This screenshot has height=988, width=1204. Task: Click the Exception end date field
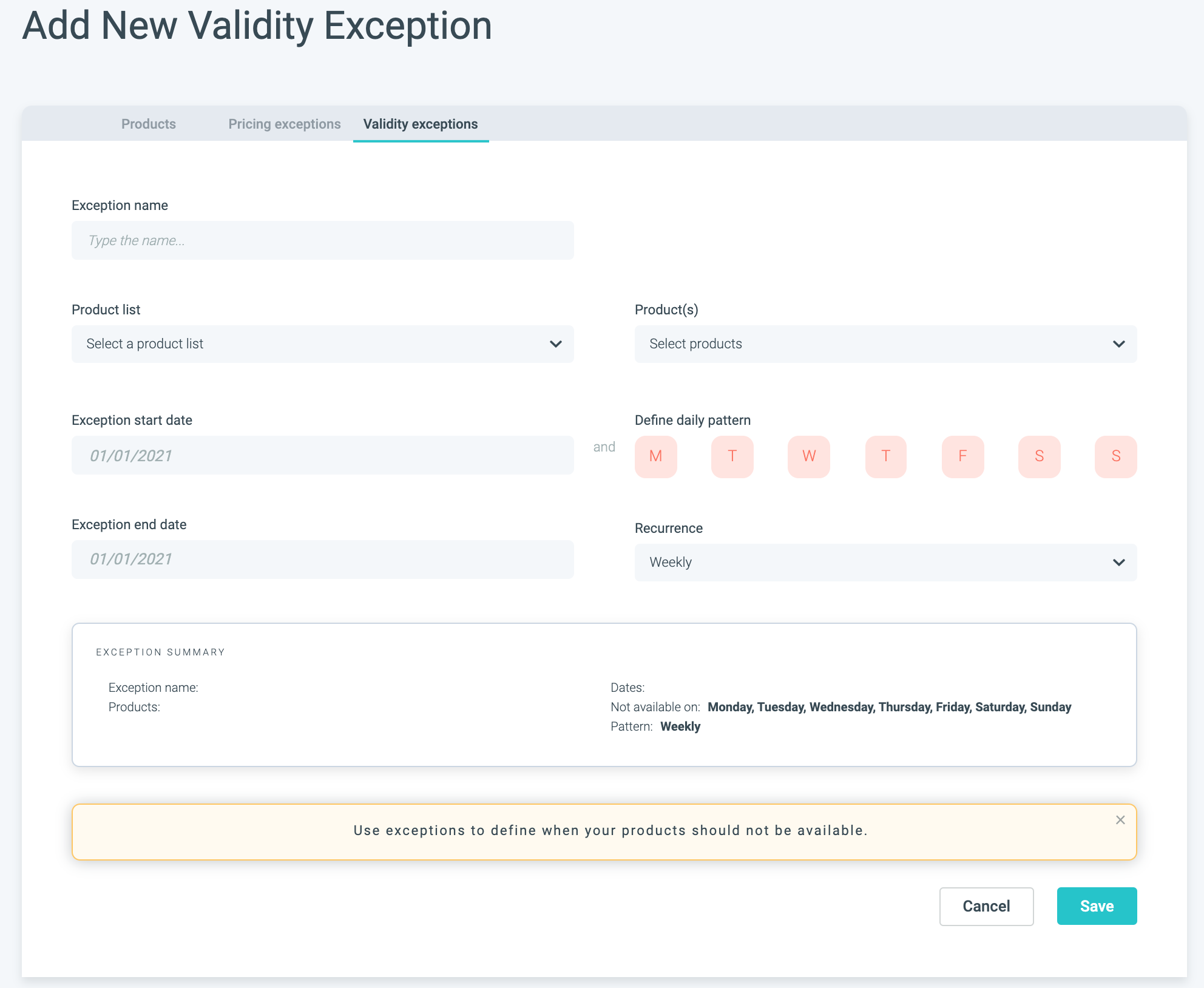322,559
